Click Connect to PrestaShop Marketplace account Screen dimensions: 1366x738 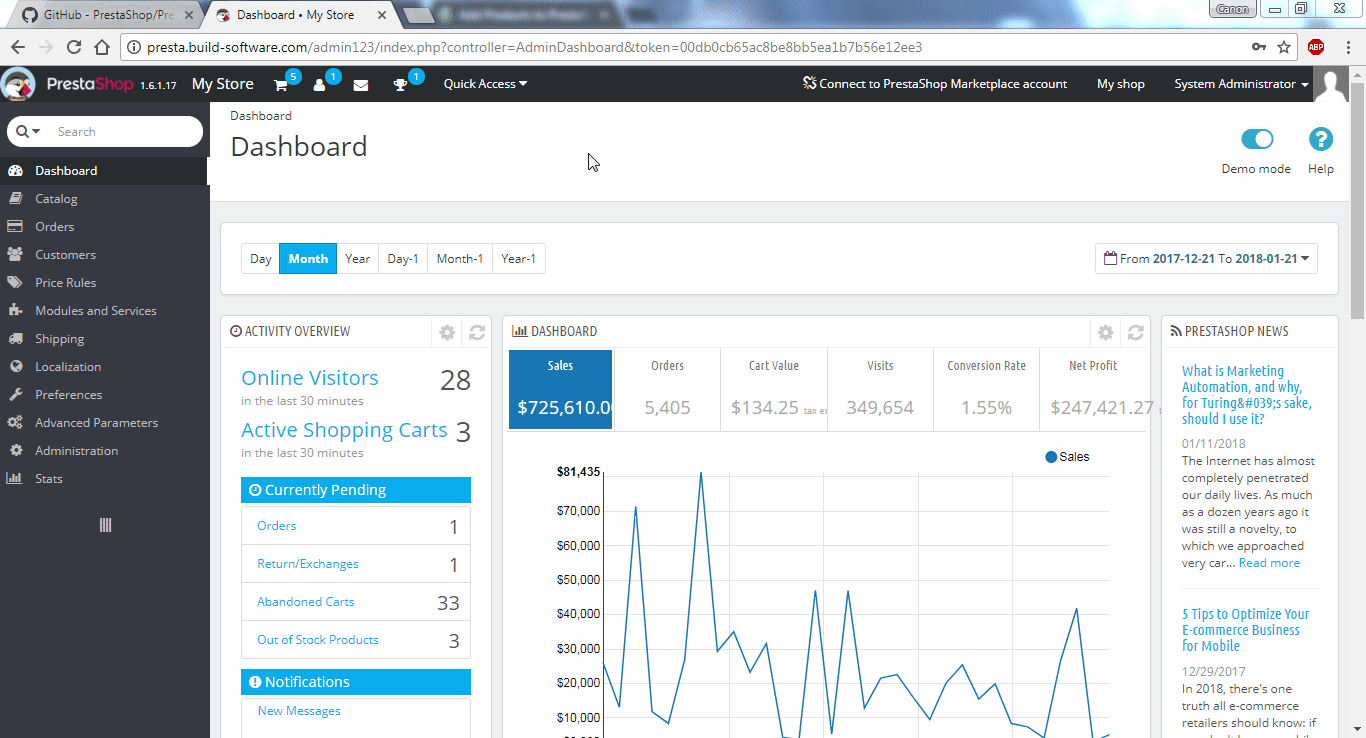pyautogui.click(x=935, y=84)
